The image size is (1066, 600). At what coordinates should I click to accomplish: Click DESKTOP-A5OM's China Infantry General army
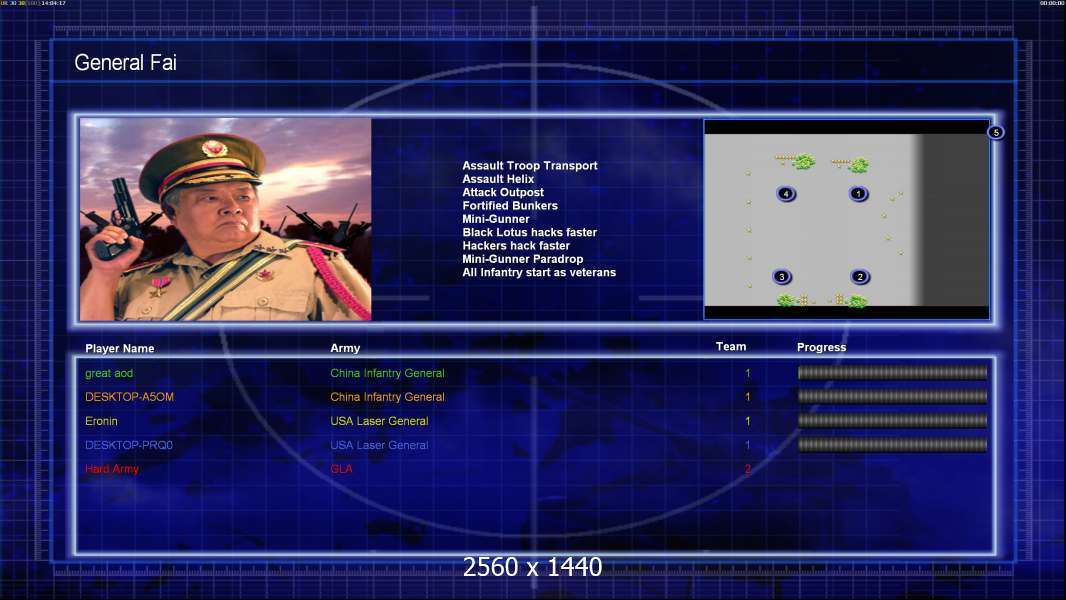pos(387,397)
